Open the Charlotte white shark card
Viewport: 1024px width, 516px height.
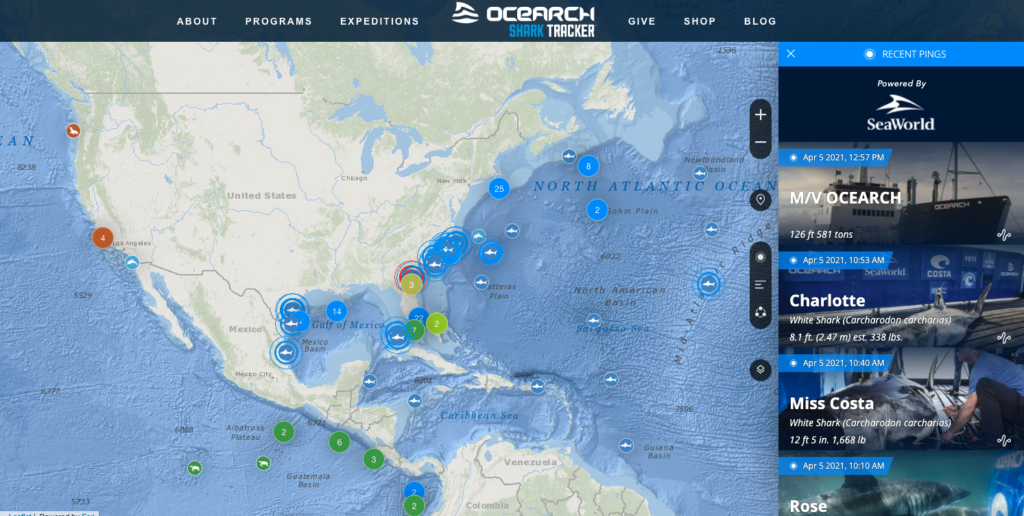tap(901, 297)
